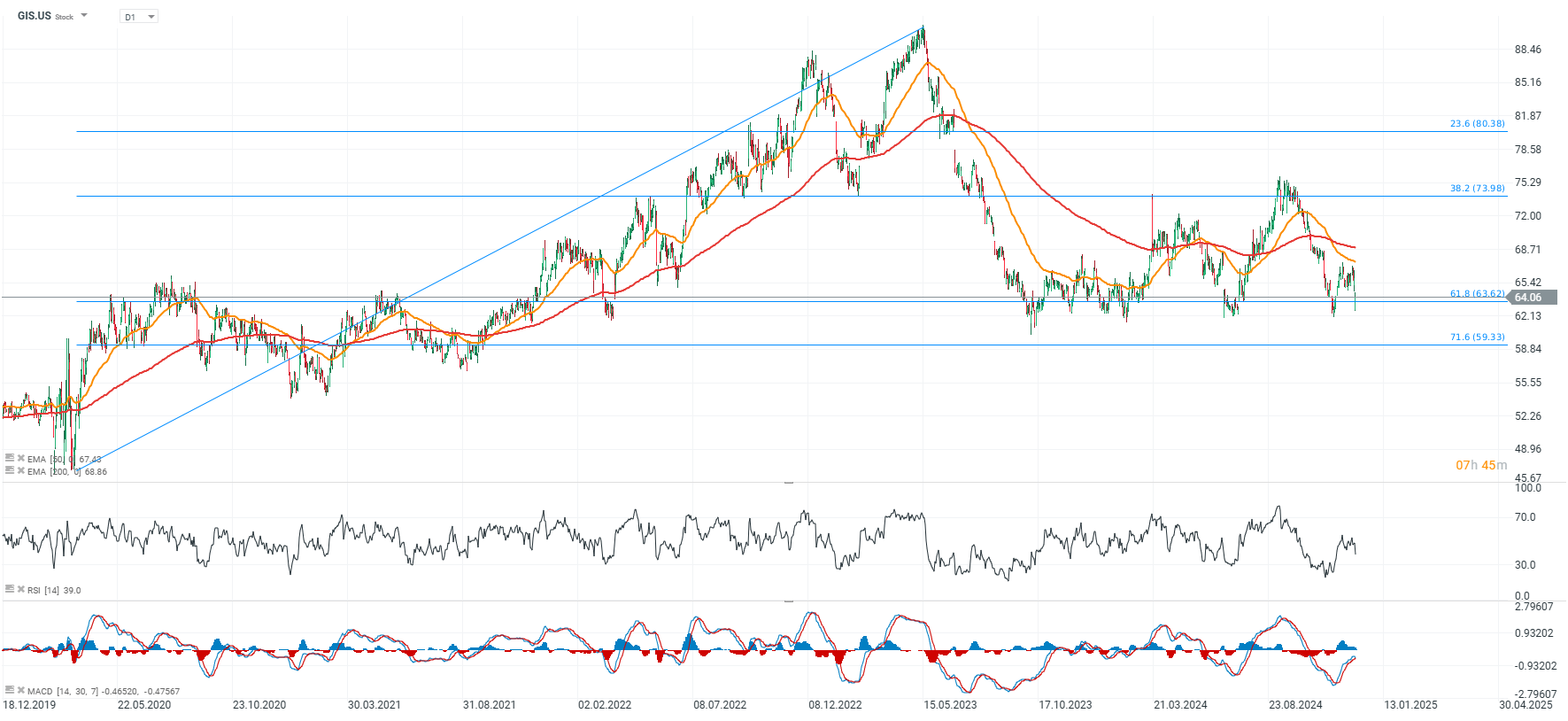The image size is (1568, 721).
Task: Click the current price tag 64.06
Action: (1532, 298)
